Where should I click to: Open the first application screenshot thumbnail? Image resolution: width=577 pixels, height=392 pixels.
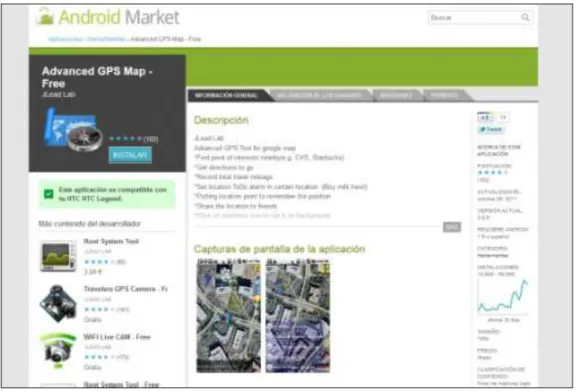tap(229, 316)
